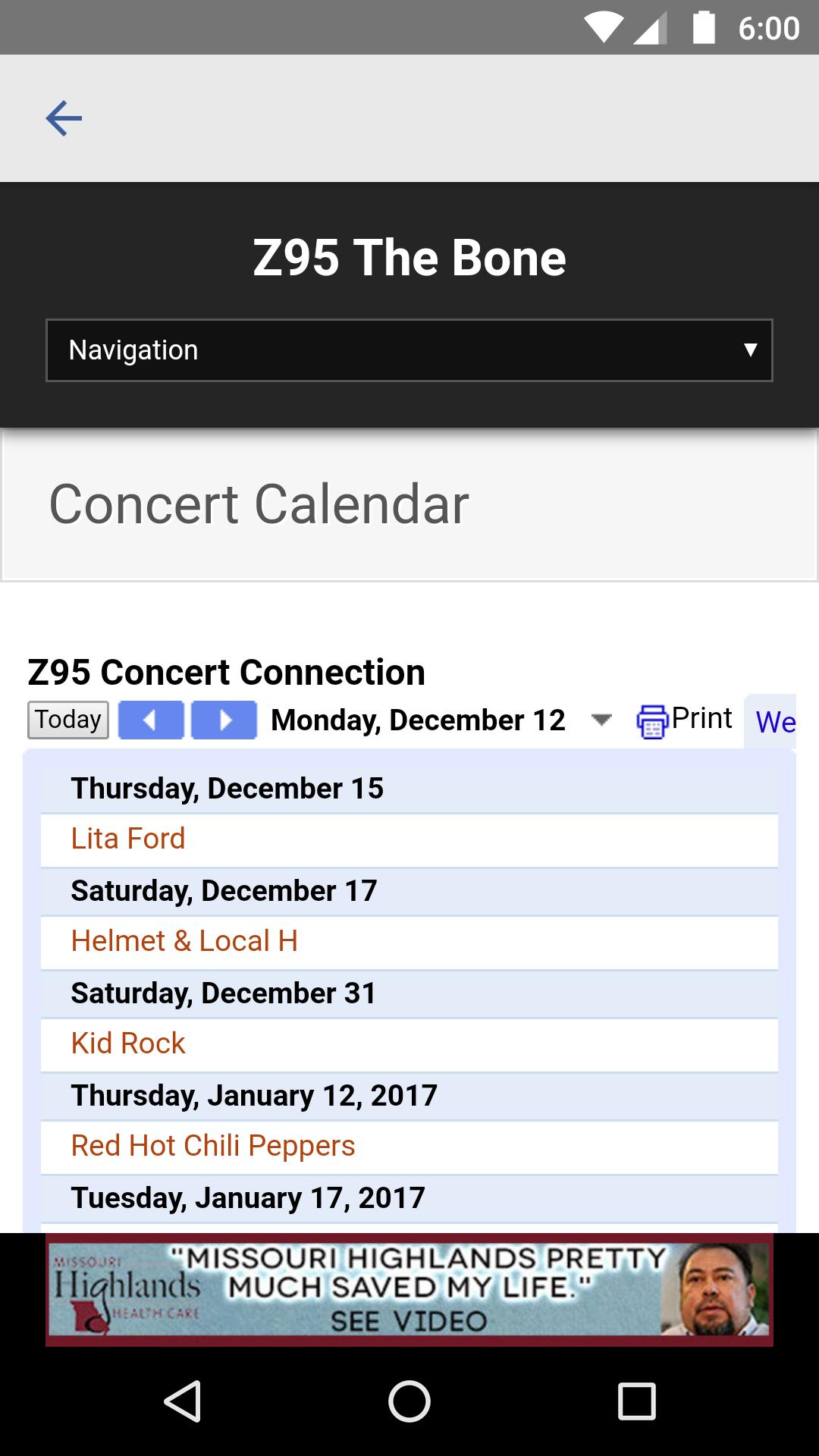819x1456 pixels.
Task: Expand the date picker arrow
Action: coord(601,720)
